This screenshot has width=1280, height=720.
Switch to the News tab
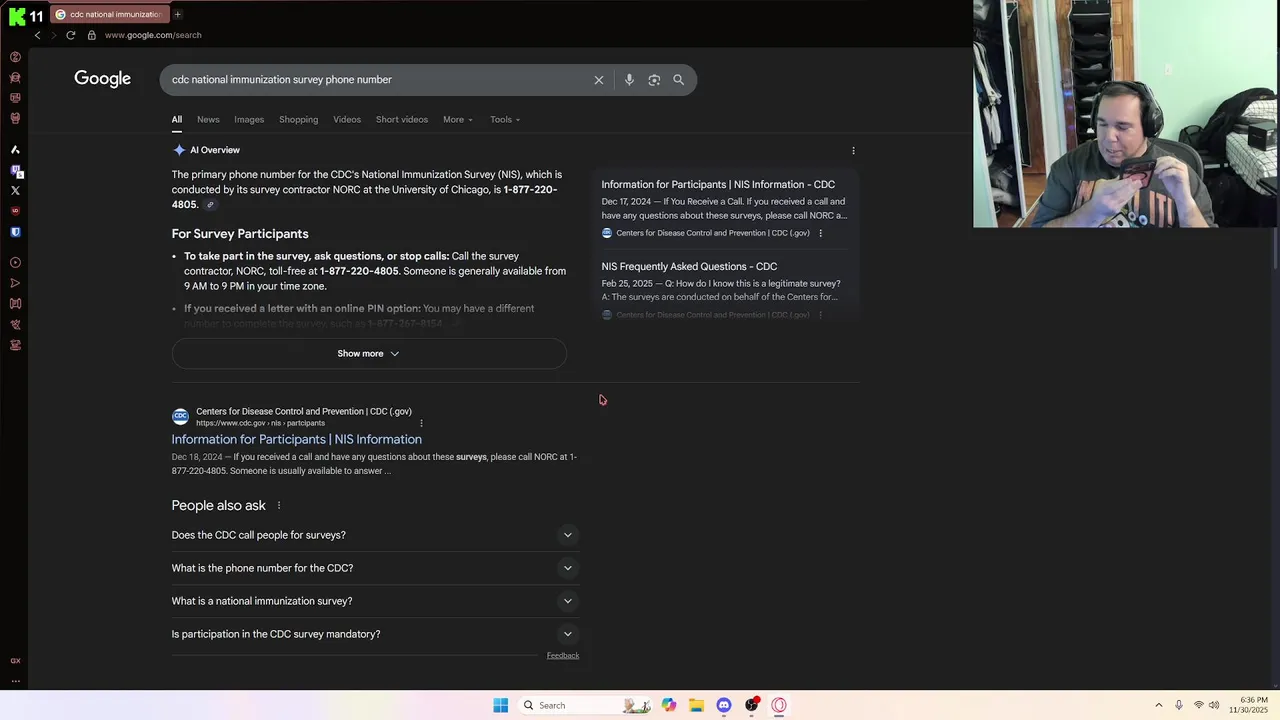[208, 120]
